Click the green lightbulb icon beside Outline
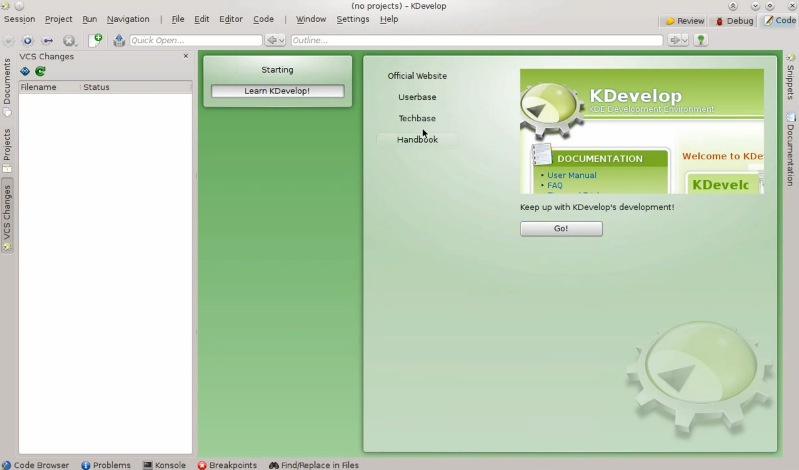Image resolution: width=799 pixels, height=470 pixels. point(701,40)
